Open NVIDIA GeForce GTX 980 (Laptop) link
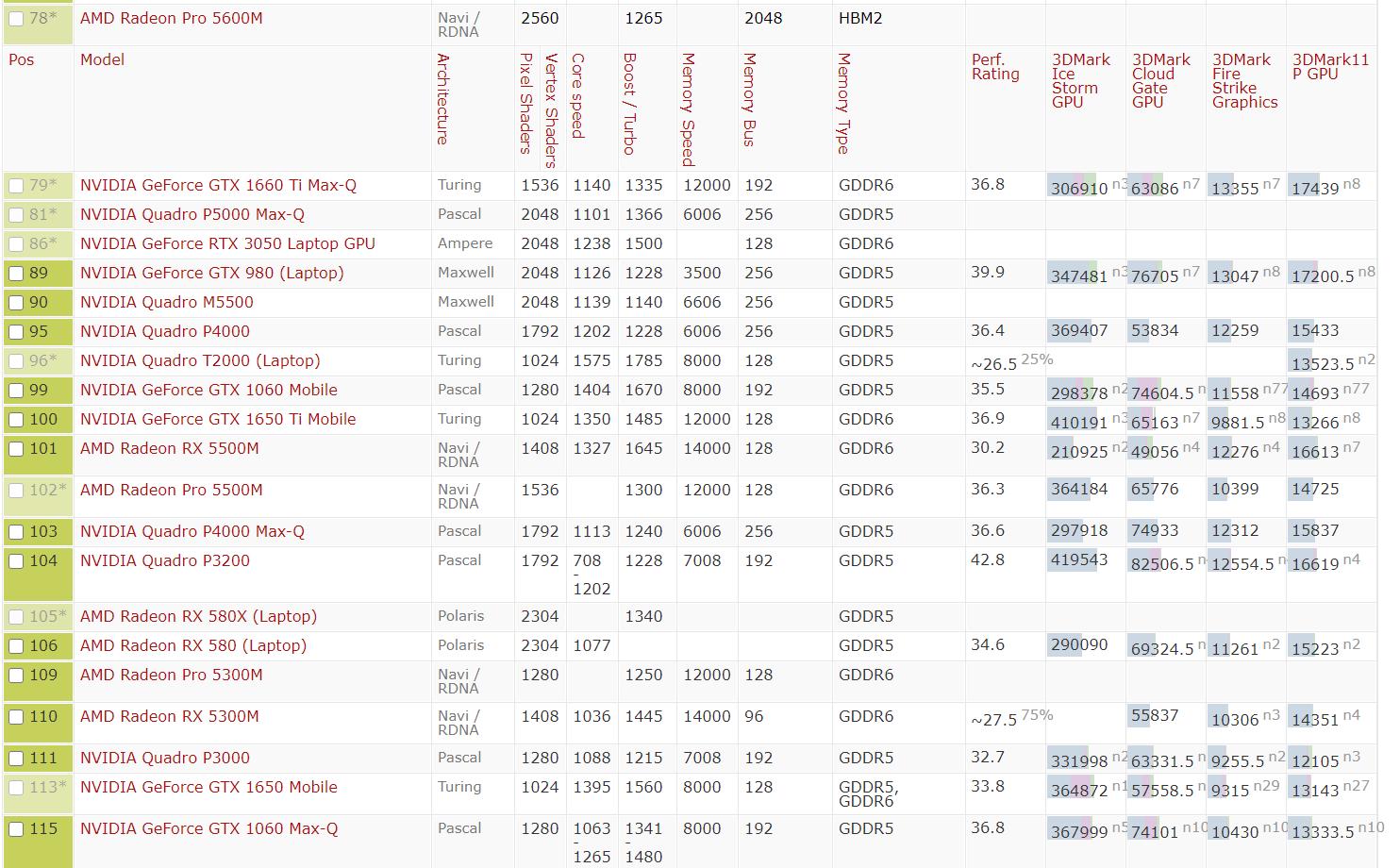This screenshot has width=1400, height=868. click(x=212, y=273)
